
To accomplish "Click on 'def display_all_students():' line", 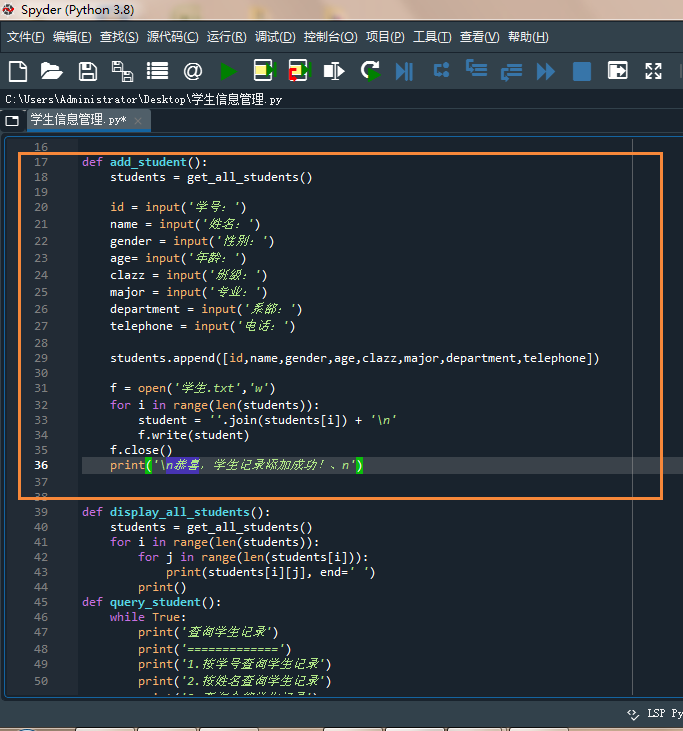I will pos(176,512).
